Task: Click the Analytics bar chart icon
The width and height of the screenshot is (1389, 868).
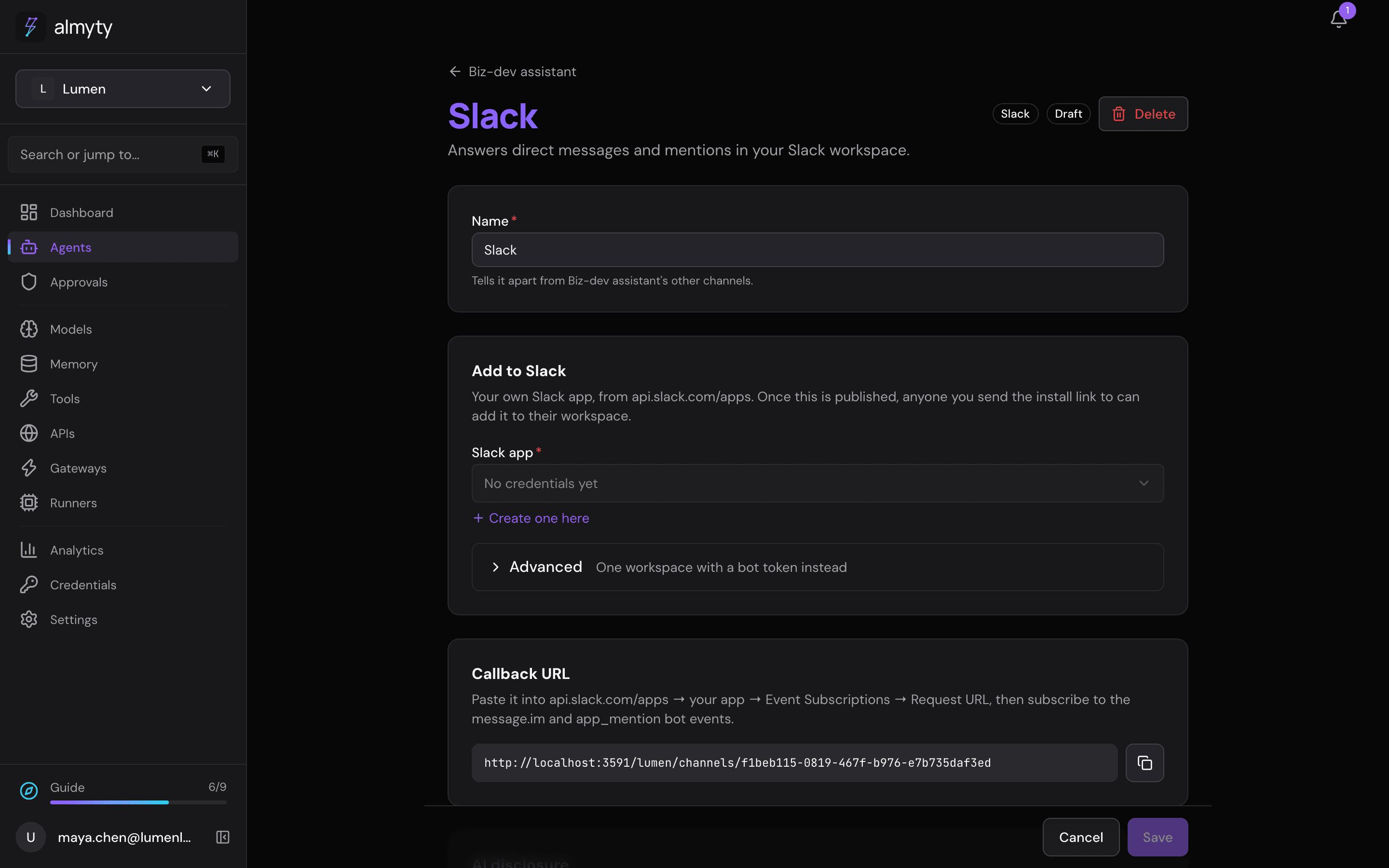Action: pyautogui.click(x=29, y=550)
